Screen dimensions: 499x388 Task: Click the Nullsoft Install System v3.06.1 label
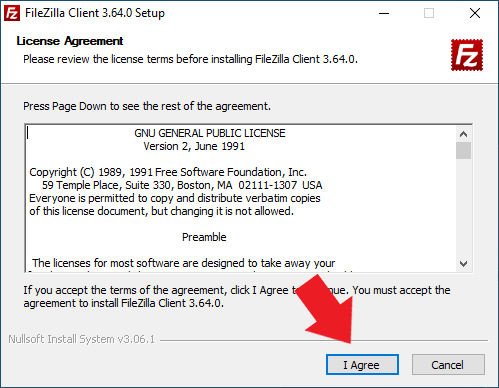[82, 339]
